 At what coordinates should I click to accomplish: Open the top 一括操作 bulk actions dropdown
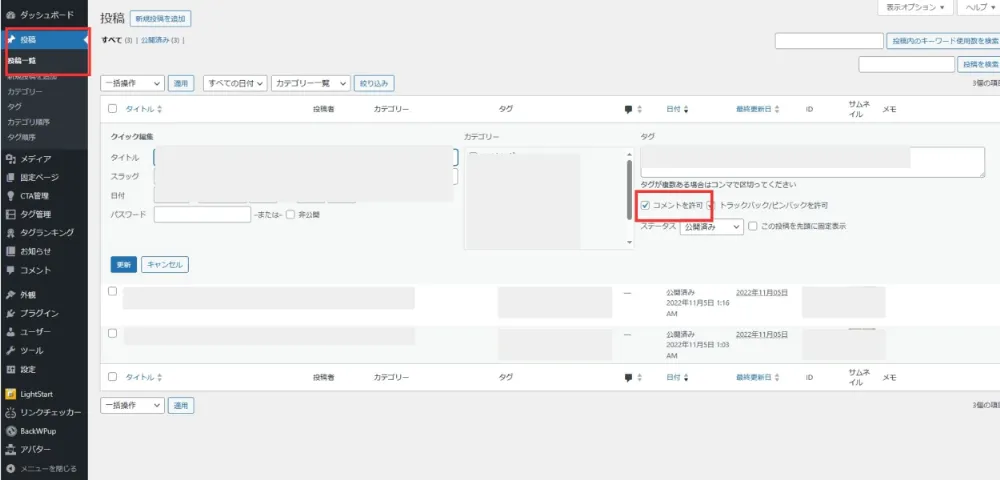[x=133, y=84]
